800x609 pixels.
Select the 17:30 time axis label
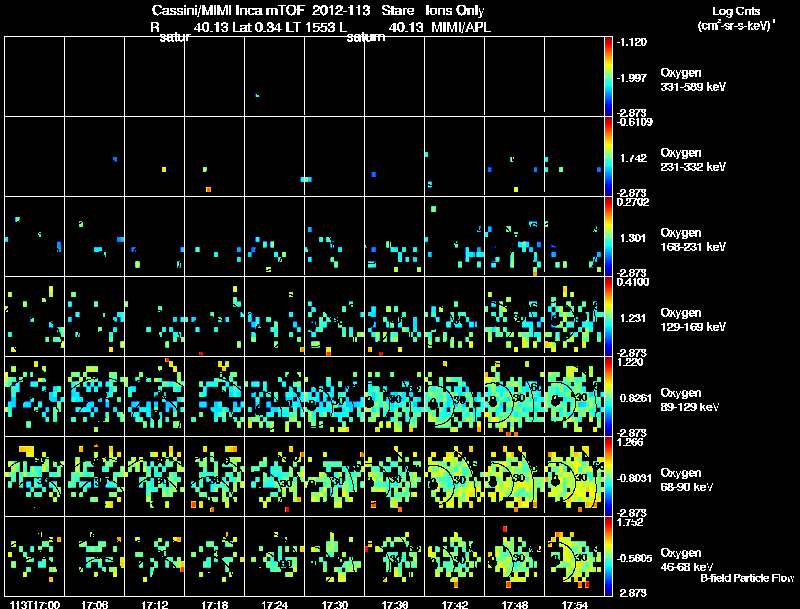(335, 605)
